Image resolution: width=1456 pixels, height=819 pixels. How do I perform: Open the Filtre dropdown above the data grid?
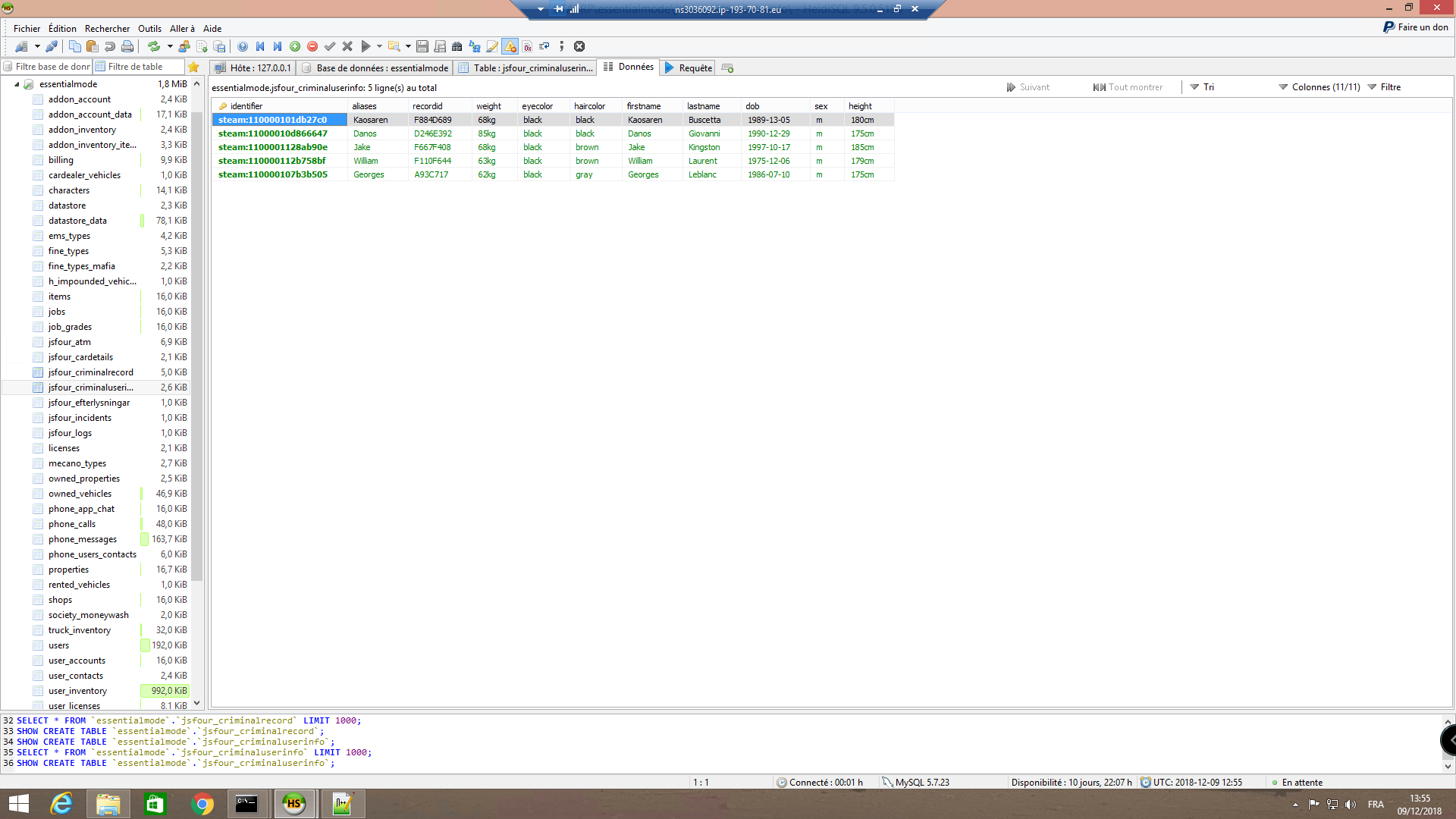point(1390,86)
